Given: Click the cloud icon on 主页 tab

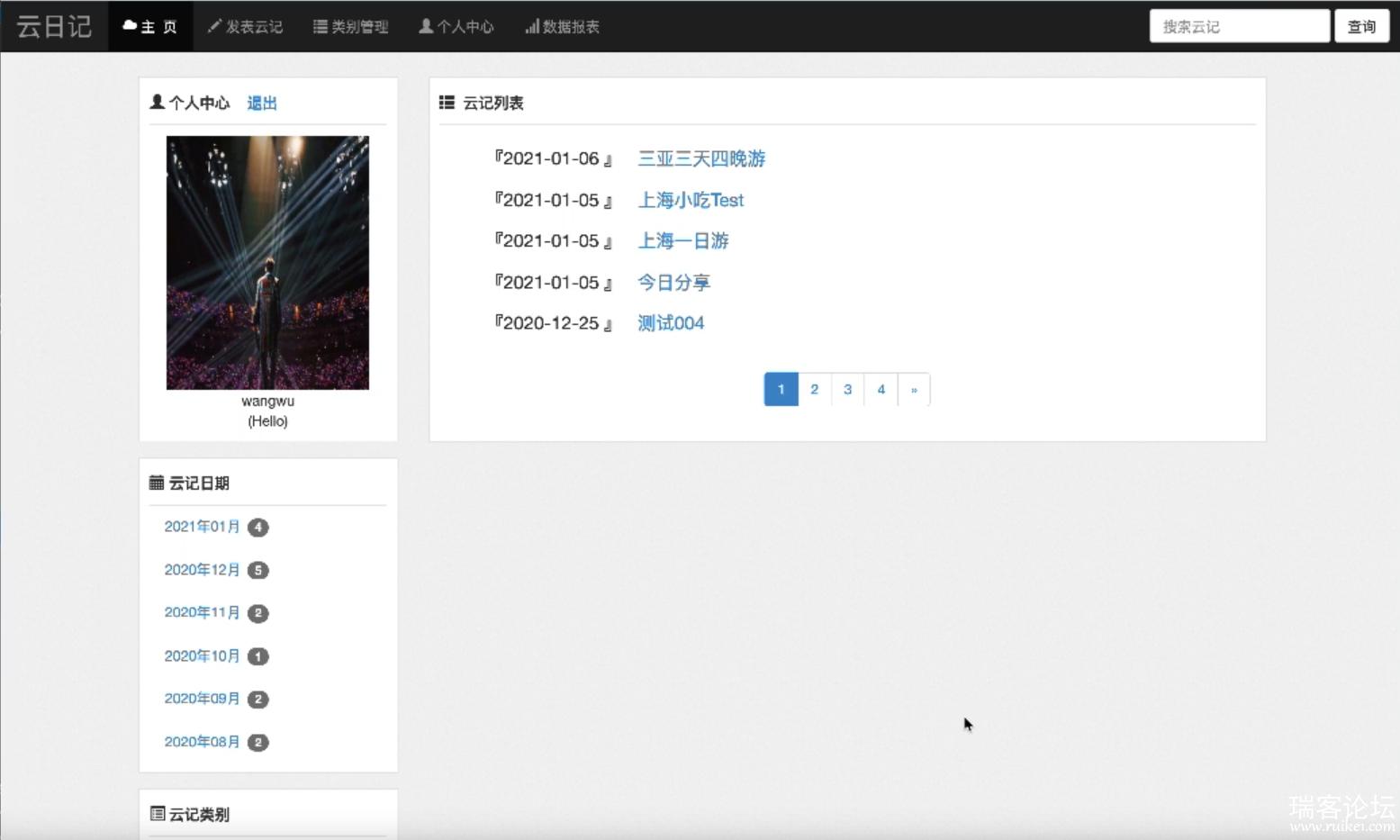Looking at the screenshot, I should 130,26.
